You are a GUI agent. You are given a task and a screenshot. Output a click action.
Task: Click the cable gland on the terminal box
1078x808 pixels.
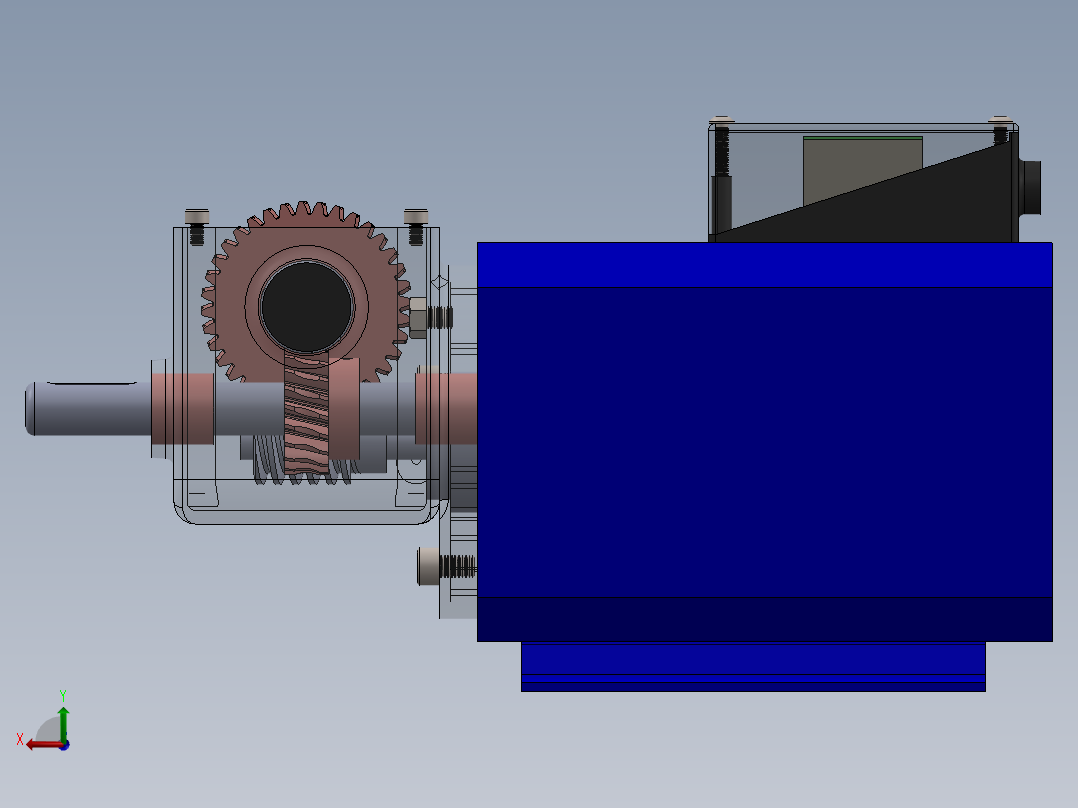click(x=1030, y=188)
